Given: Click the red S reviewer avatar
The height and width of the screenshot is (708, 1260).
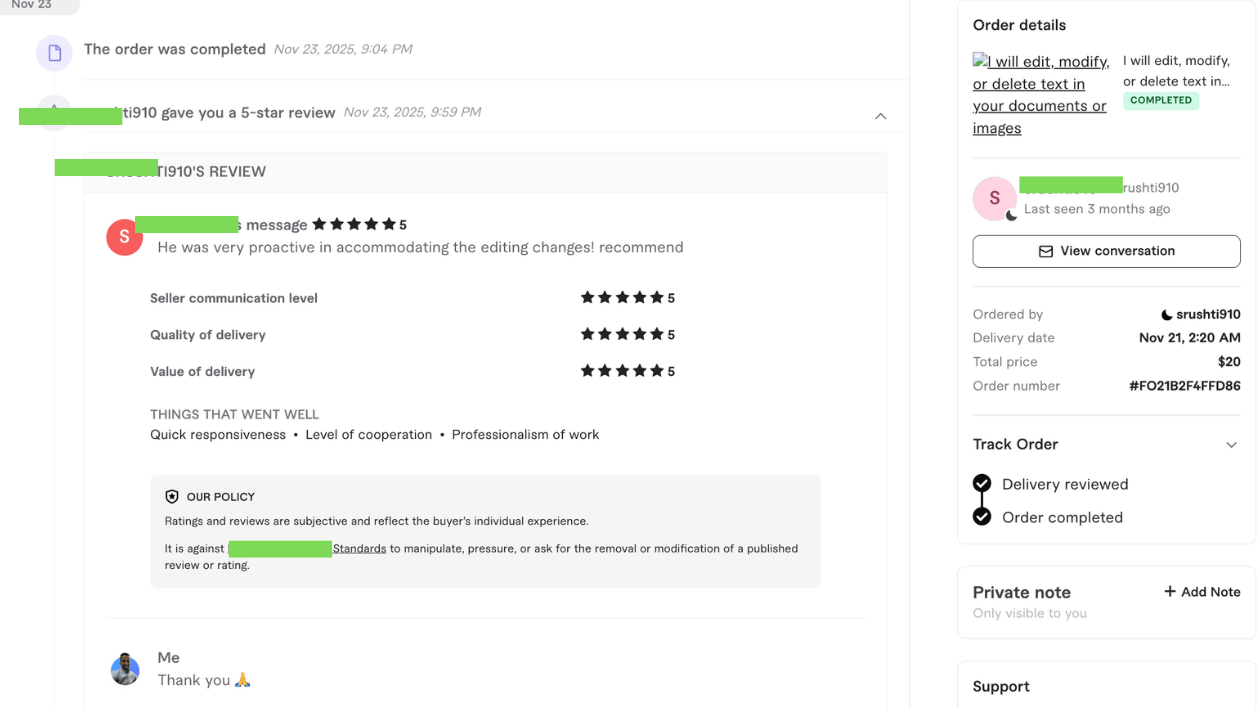Looking at the screenshot, I should point(124,237).
